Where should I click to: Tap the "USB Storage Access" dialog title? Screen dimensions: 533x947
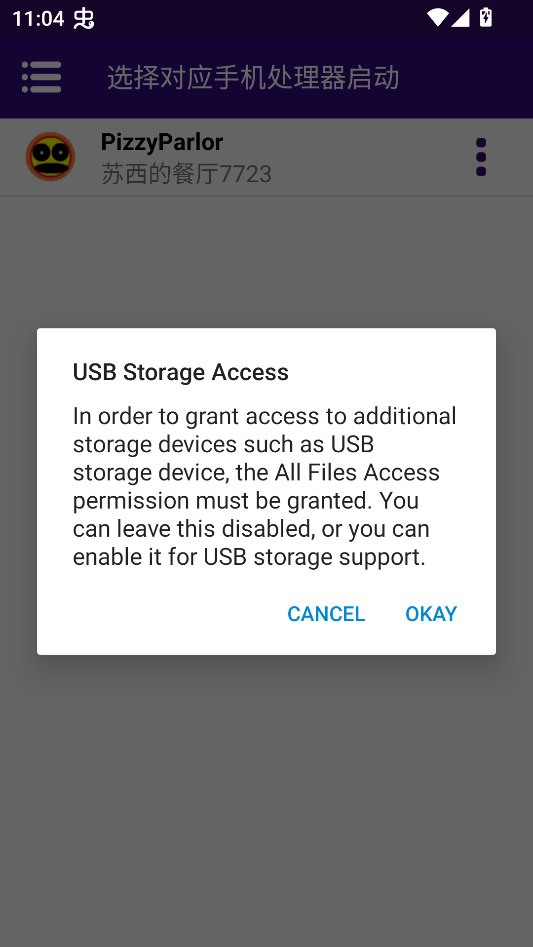pyautogui.click(x=180, y=372)
